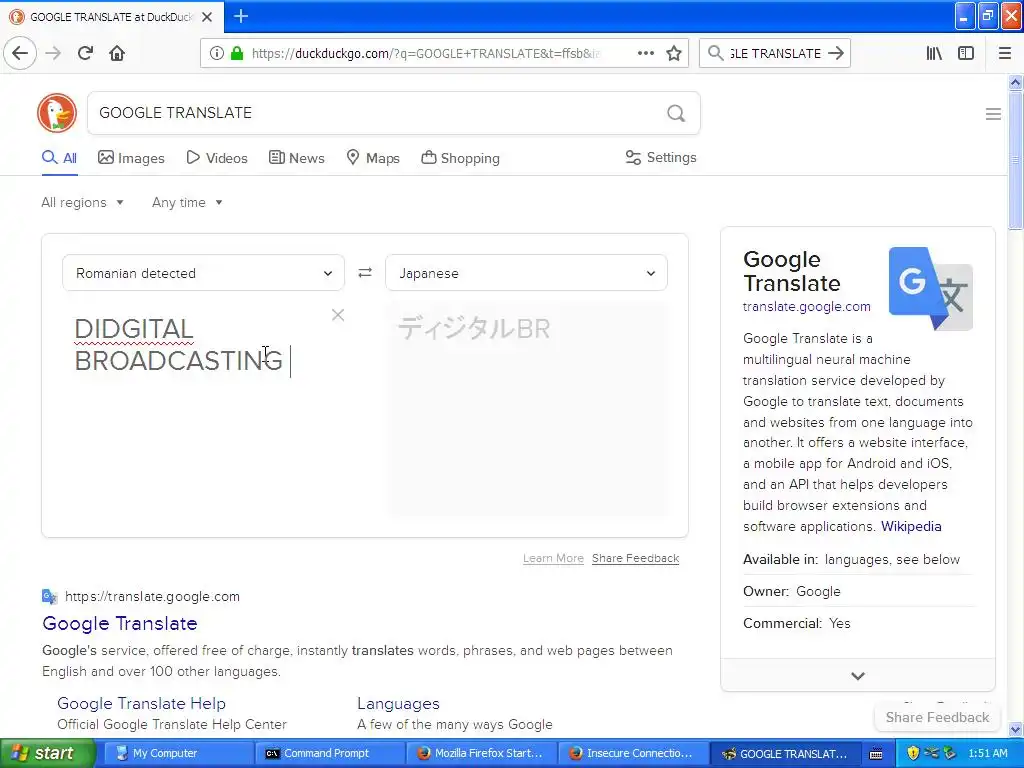The width and height of the screenshot is (1024, 768).
Task: Switch to Command Prompt taskbar window
Action: [330, 753]
